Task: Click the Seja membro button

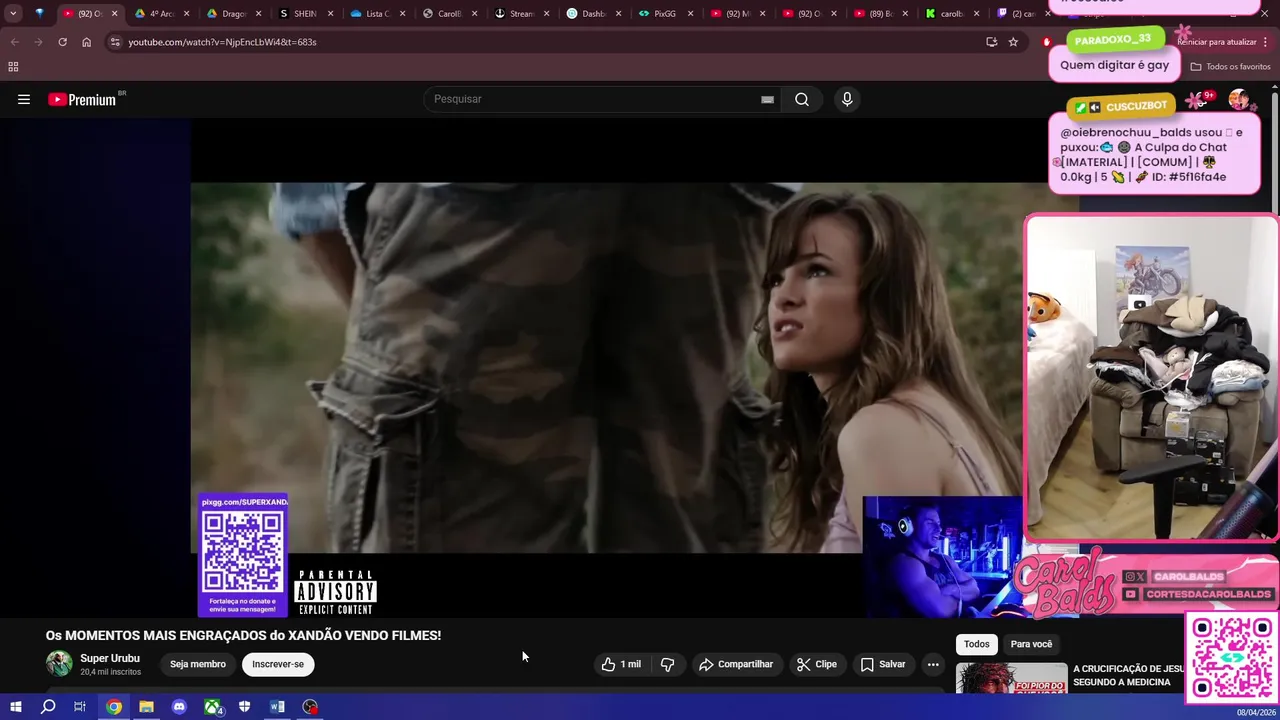Action: (198, 664)
